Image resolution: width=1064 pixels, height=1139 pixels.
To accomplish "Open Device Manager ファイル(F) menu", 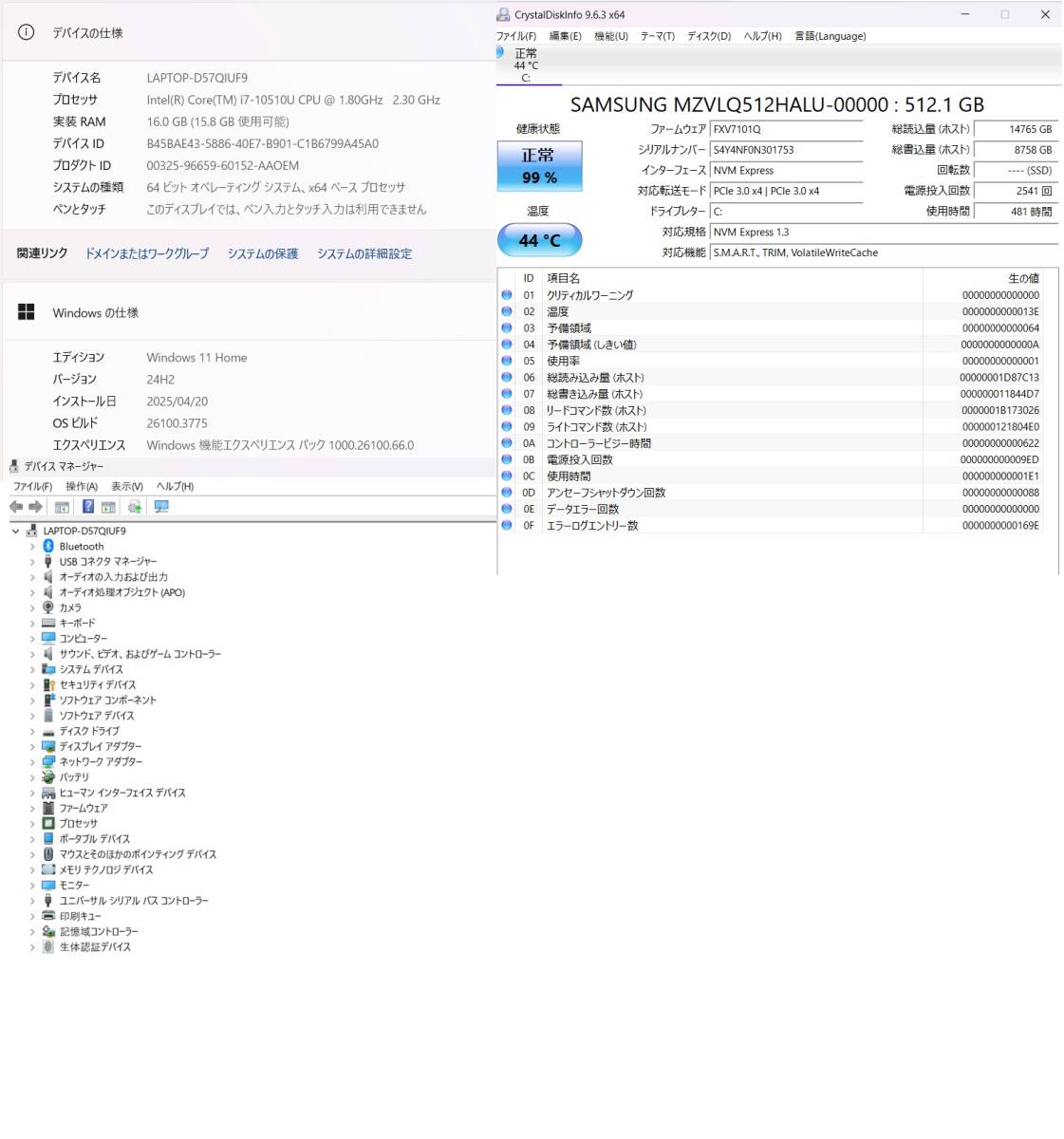I will coord(32,486).
